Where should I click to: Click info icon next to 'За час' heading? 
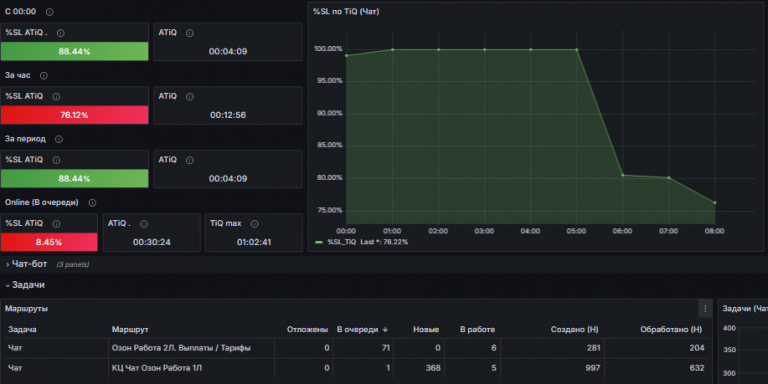pos(44,76)
